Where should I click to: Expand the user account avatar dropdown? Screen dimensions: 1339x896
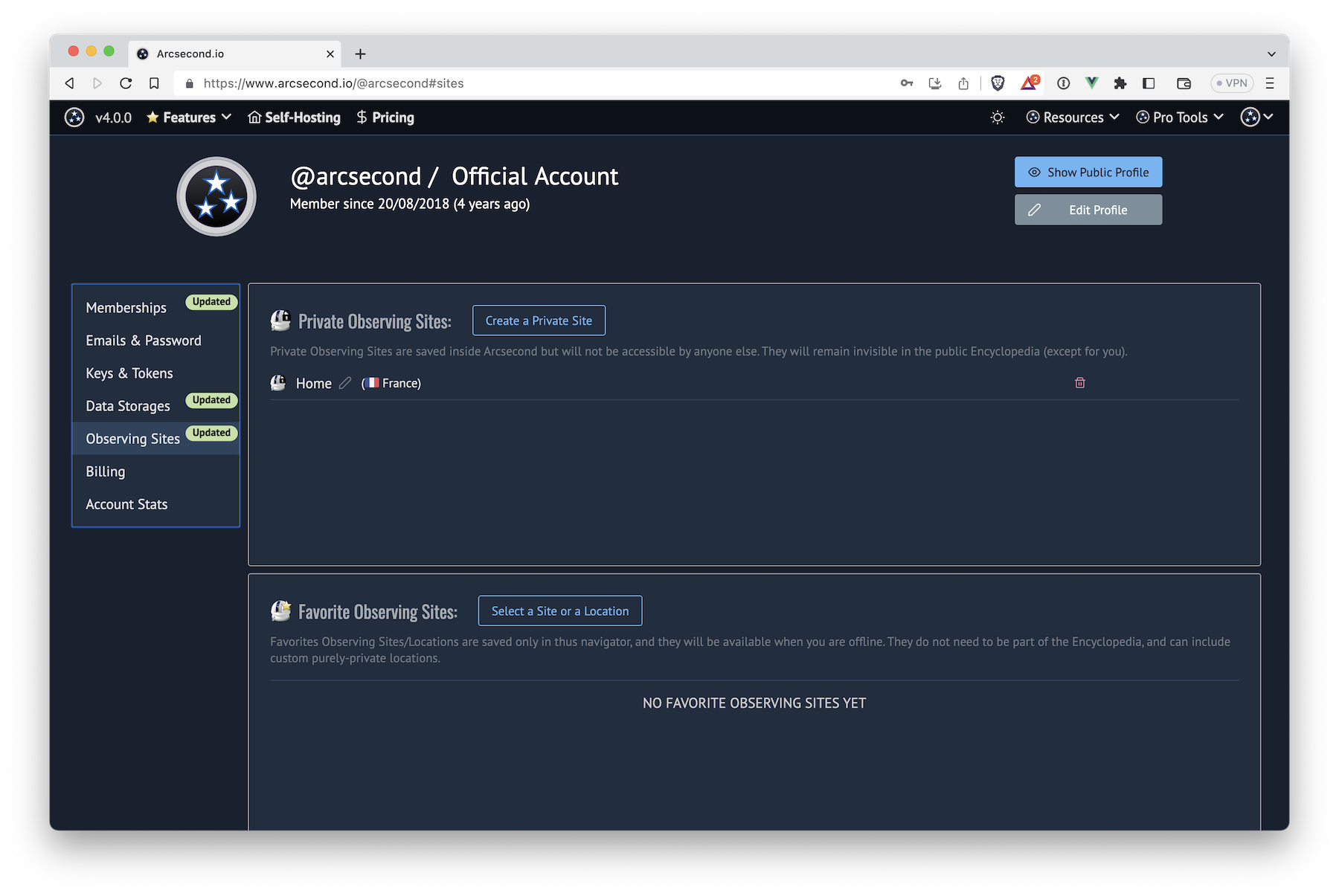[x=1256, y=117]
